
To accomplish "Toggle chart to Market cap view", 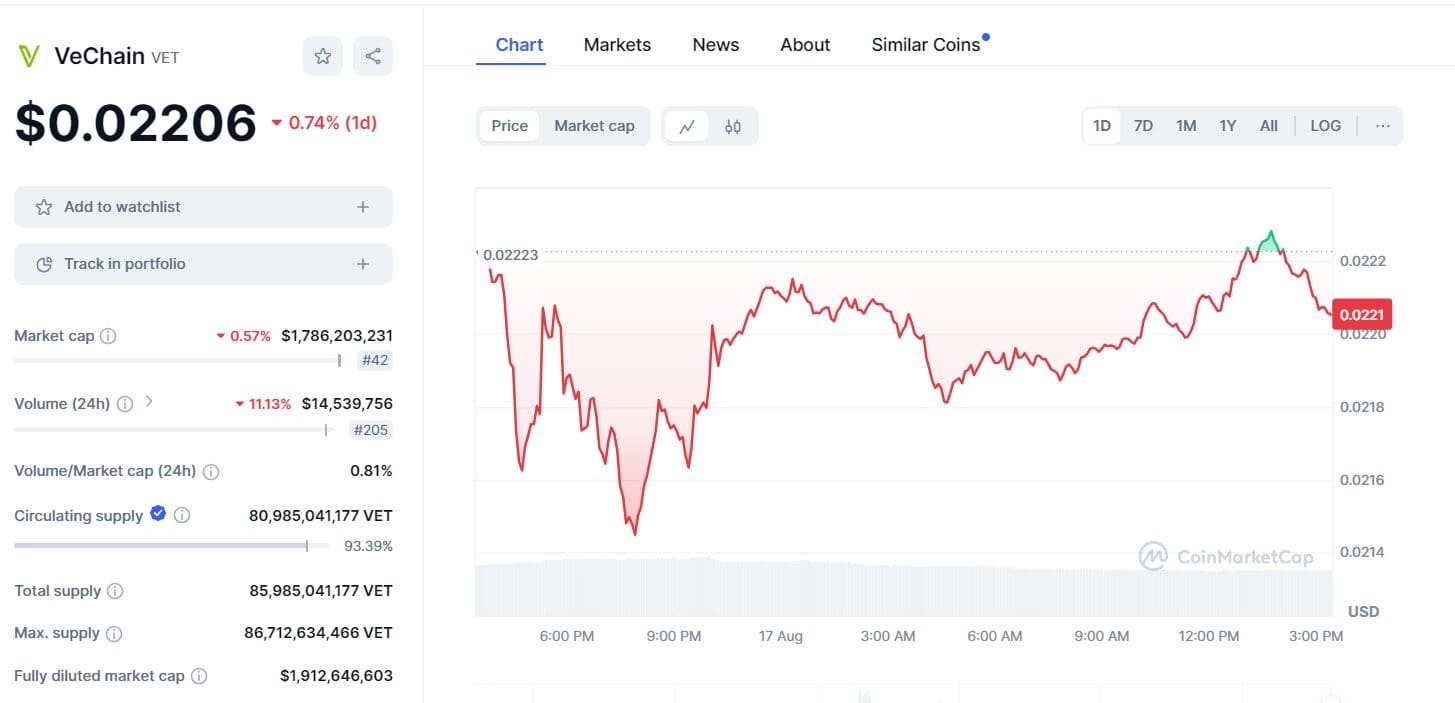I will pyautogui.click(x=594, y=126).
